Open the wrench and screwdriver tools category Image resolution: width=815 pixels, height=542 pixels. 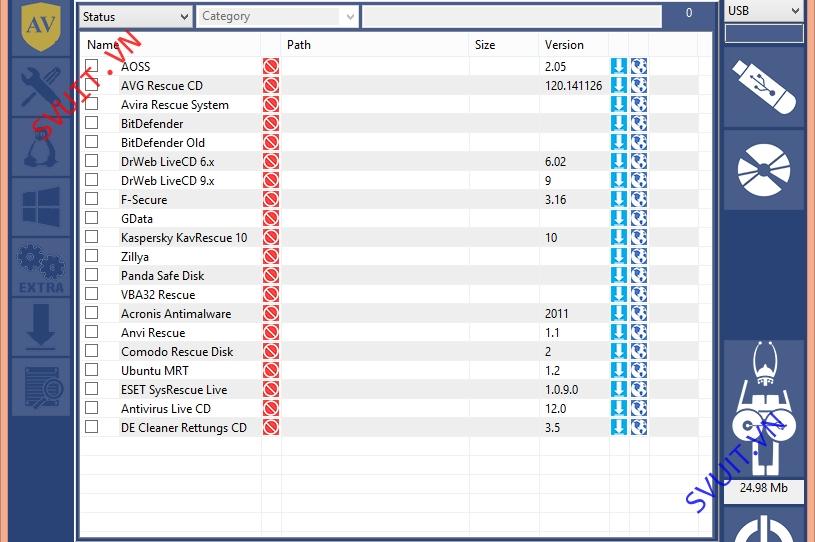point(41,87)
